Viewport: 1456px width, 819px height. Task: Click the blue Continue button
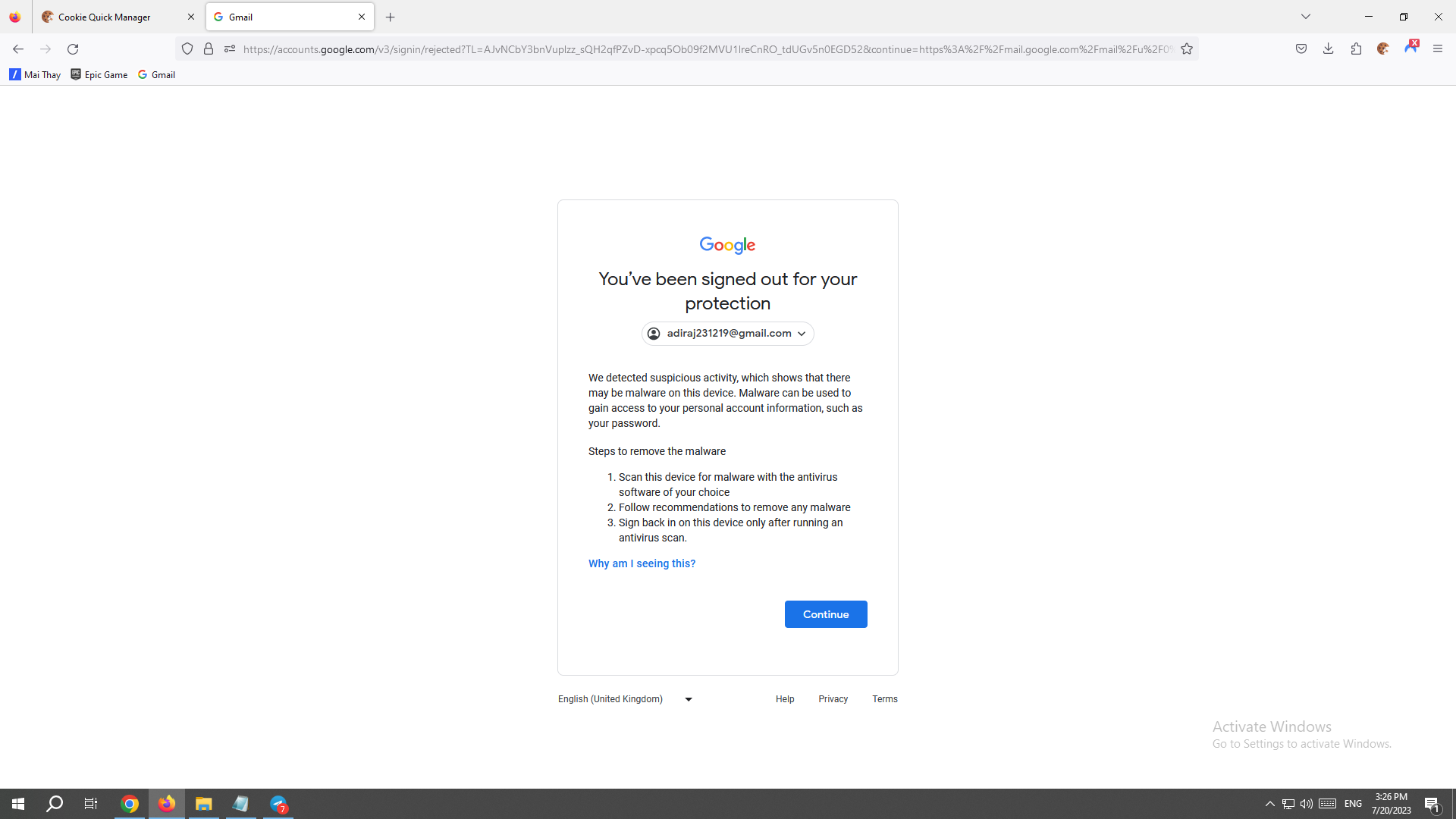pos(826,614)
